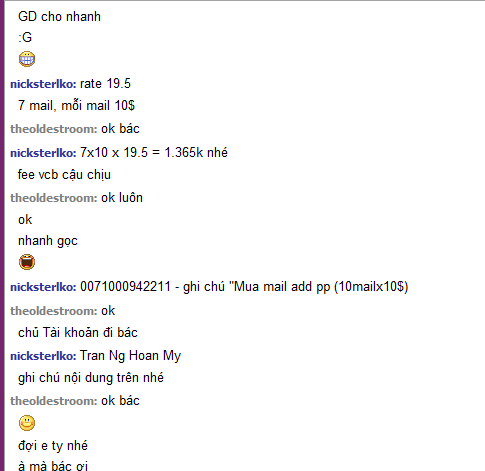Screen dimensions: 485x471
Task: Click the ':G' text message
Action: [25, 37]
